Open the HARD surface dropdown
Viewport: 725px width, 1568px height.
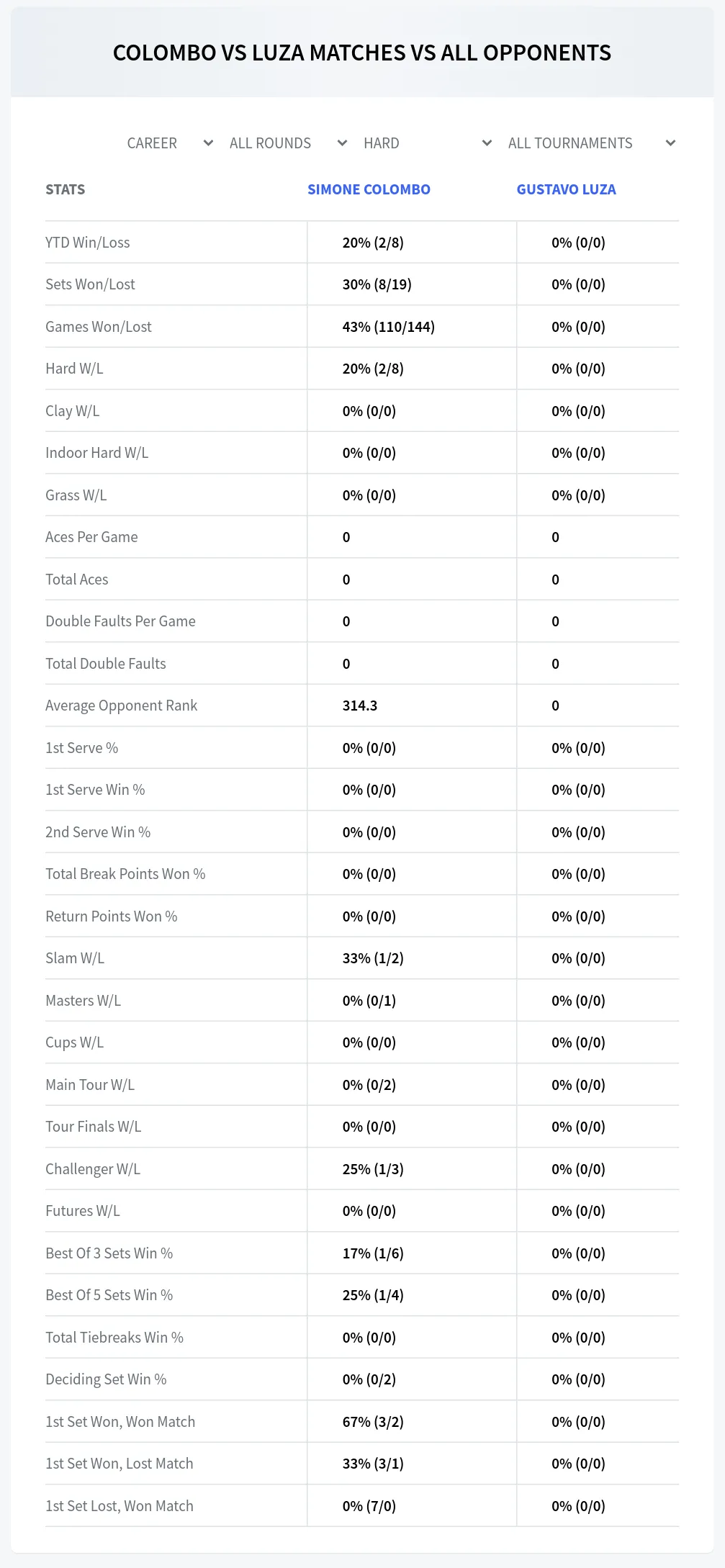point(428,143)
